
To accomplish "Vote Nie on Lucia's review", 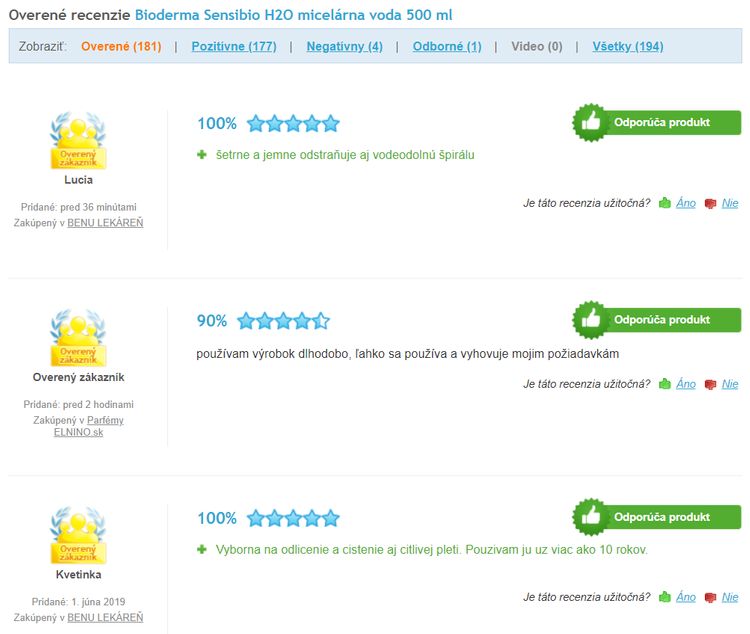I will (730, 203).
